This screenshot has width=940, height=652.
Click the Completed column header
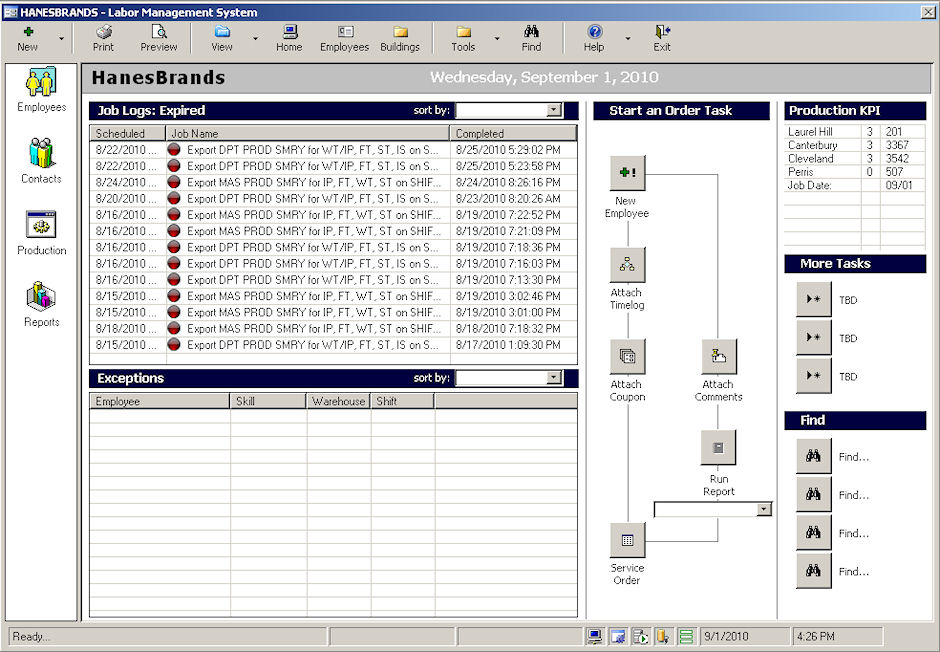[x=513, y=133]
